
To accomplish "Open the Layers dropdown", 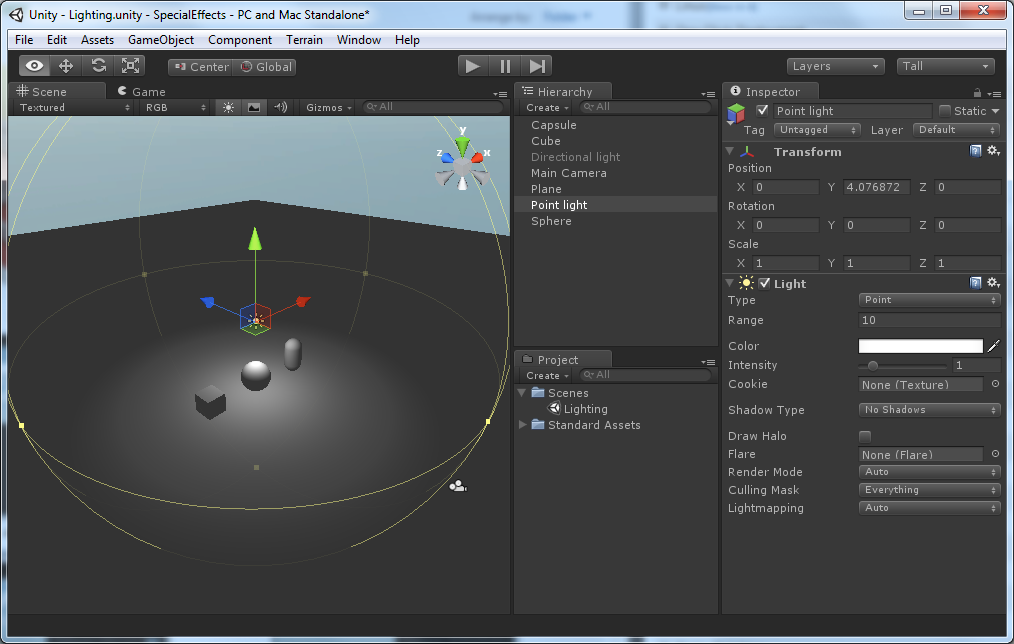I will point(835,66).
